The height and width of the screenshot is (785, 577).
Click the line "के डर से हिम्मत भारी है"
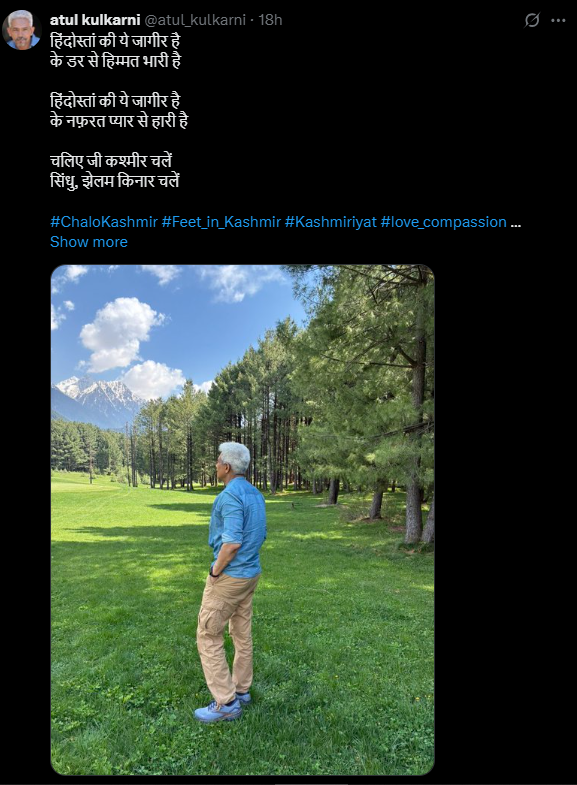coord(116,61)
